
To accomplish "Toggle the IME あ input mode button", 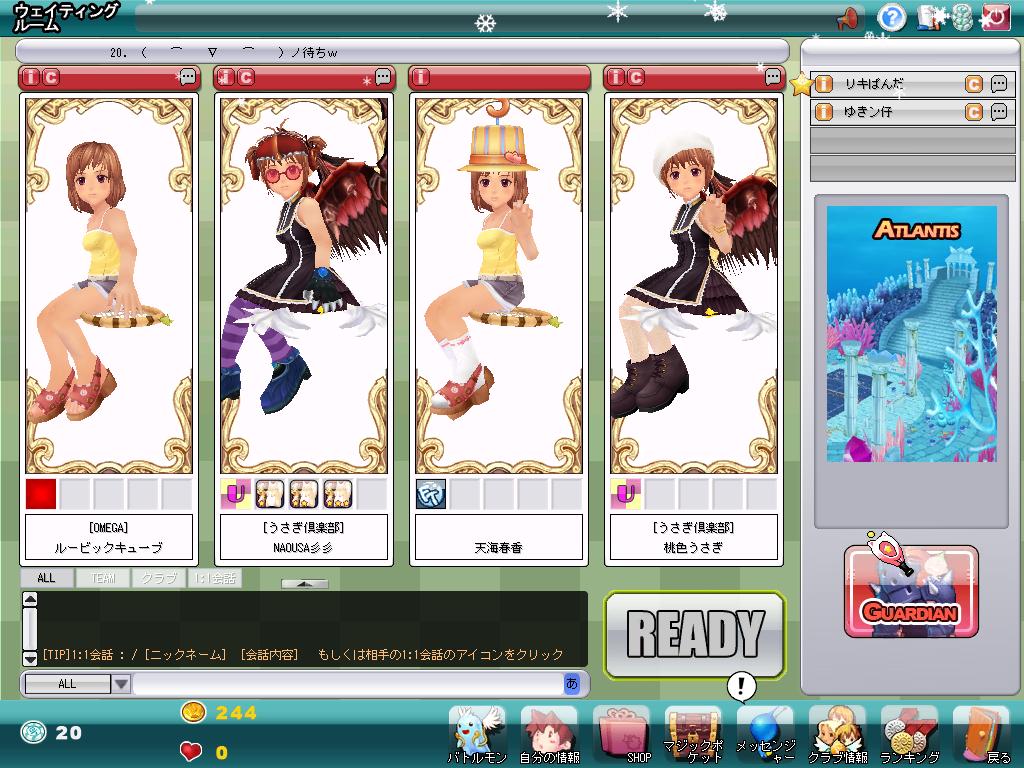I will [572, 684].
